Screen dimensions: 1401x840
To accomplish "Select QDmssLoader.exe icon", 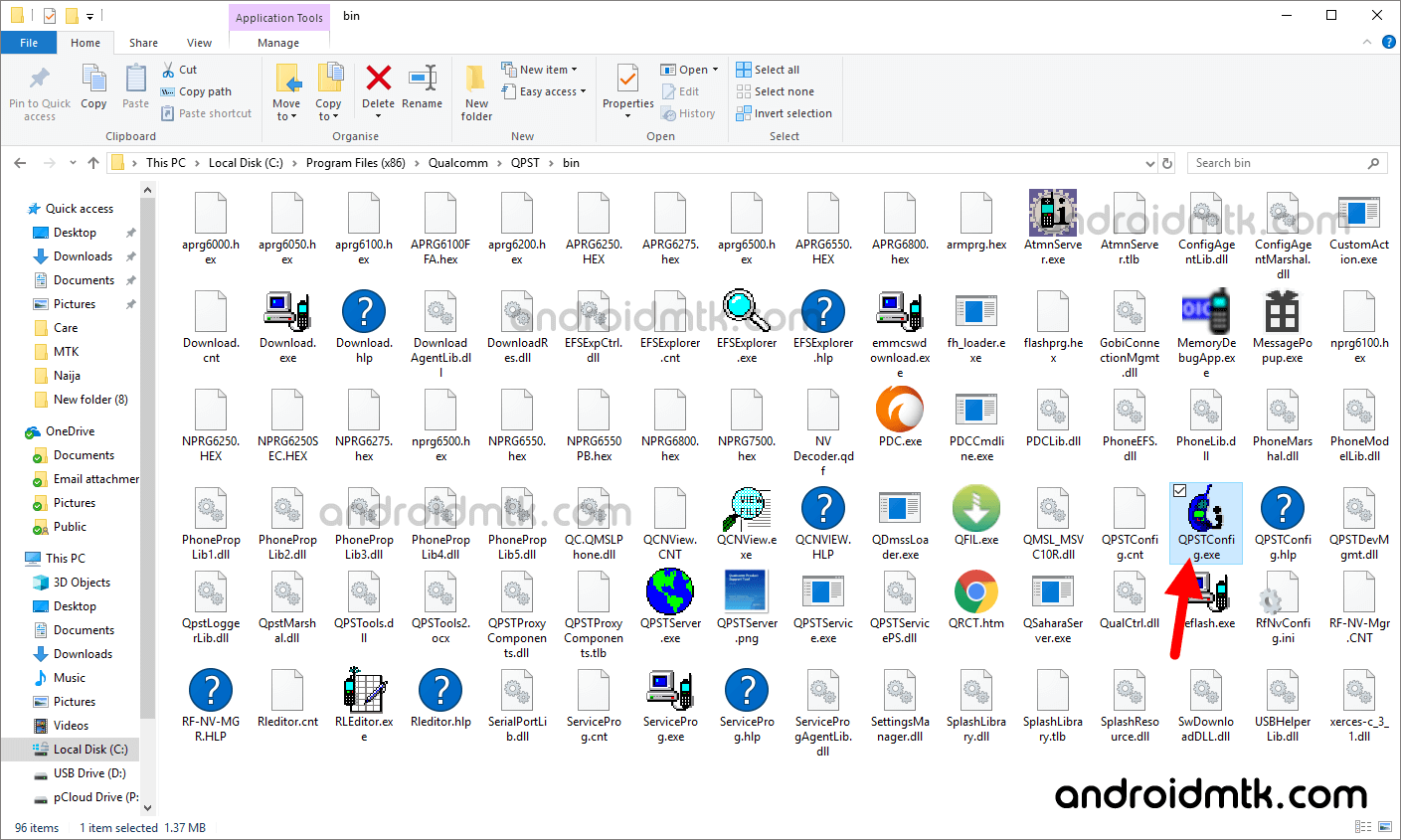I will 900,508.
